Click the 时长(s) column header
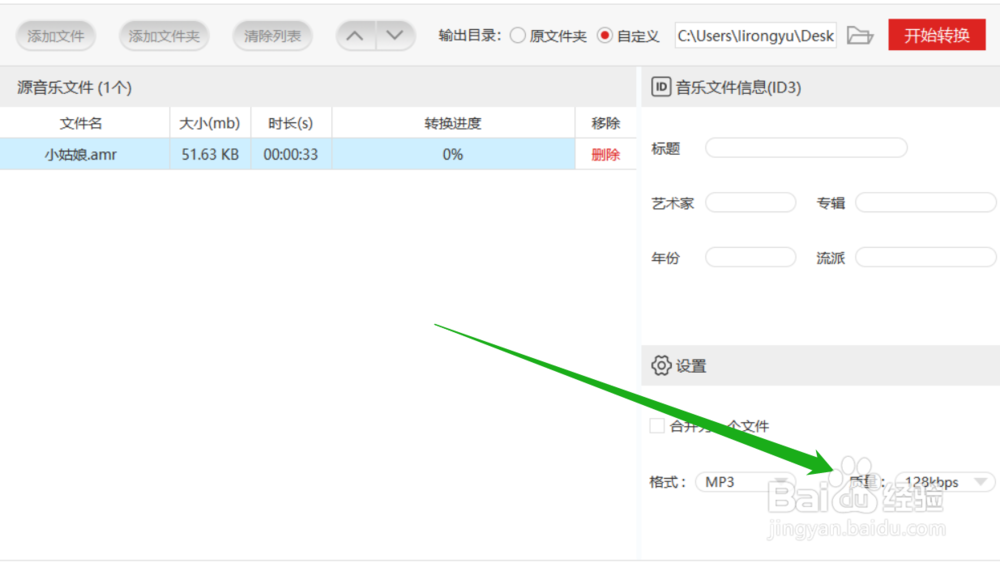The image size is (1000, 563). pyautogui.click(x=291, y=123)
